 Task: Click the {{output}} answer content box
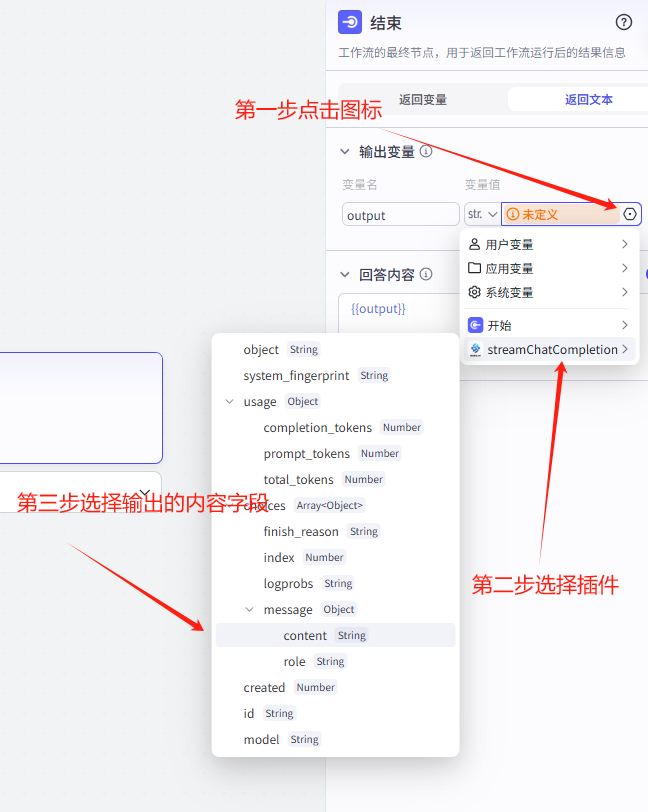pos(399,312)
